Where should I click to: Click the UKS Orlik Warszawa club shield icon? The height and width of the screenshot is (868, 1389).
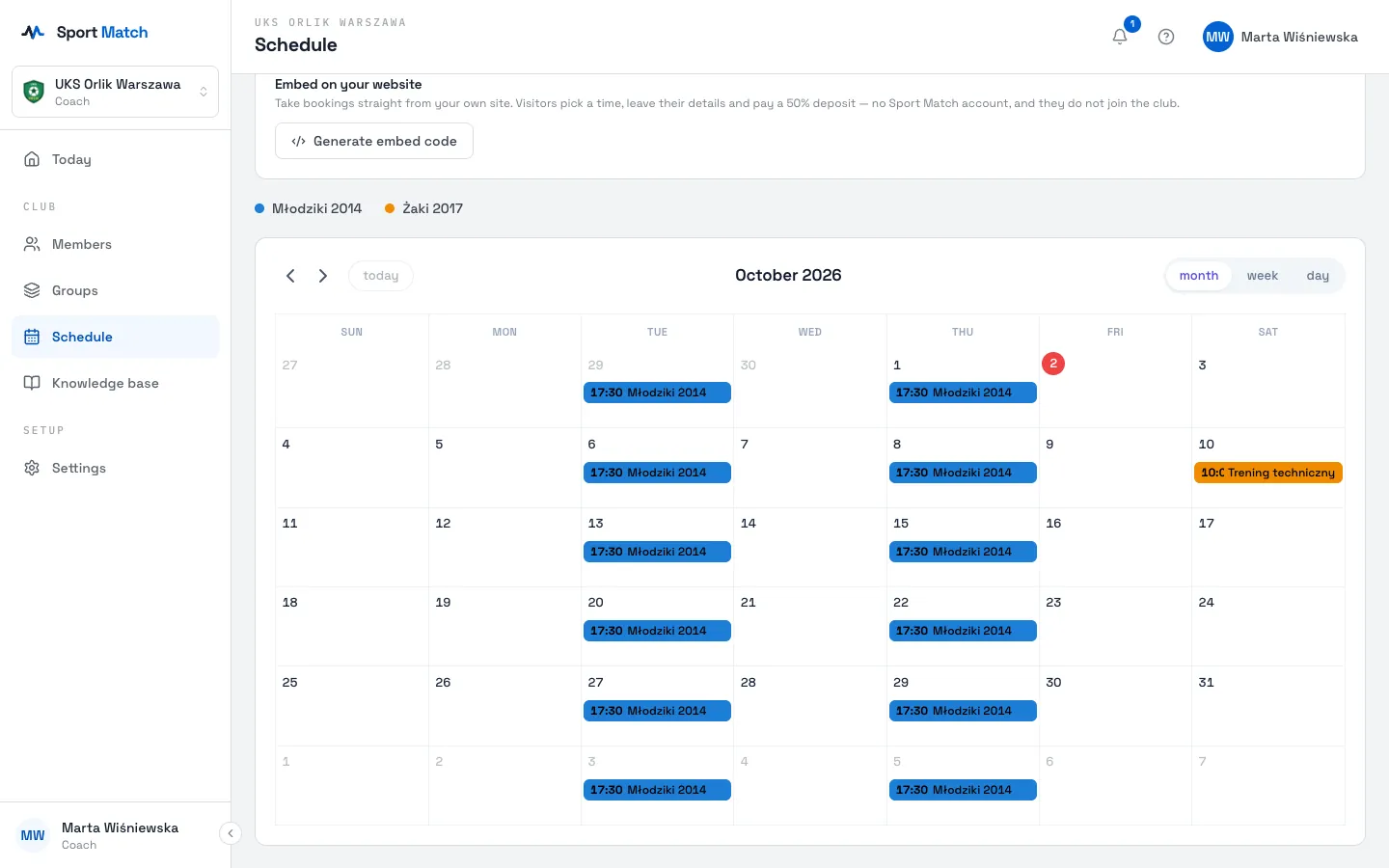point(34,92)
